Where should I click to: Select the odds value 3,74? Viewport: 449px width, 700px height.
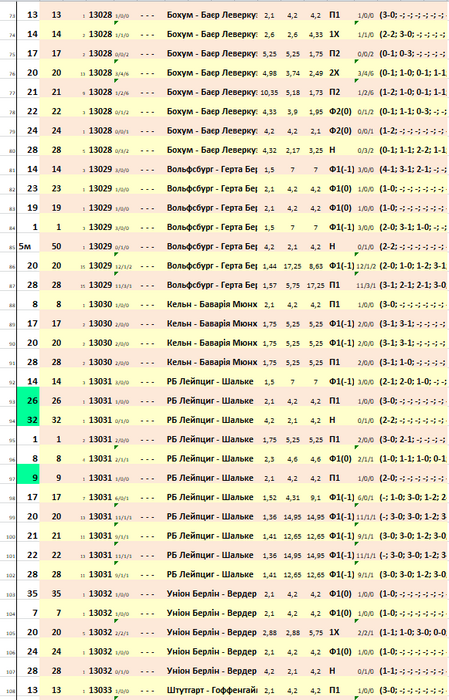click(292, 73)
